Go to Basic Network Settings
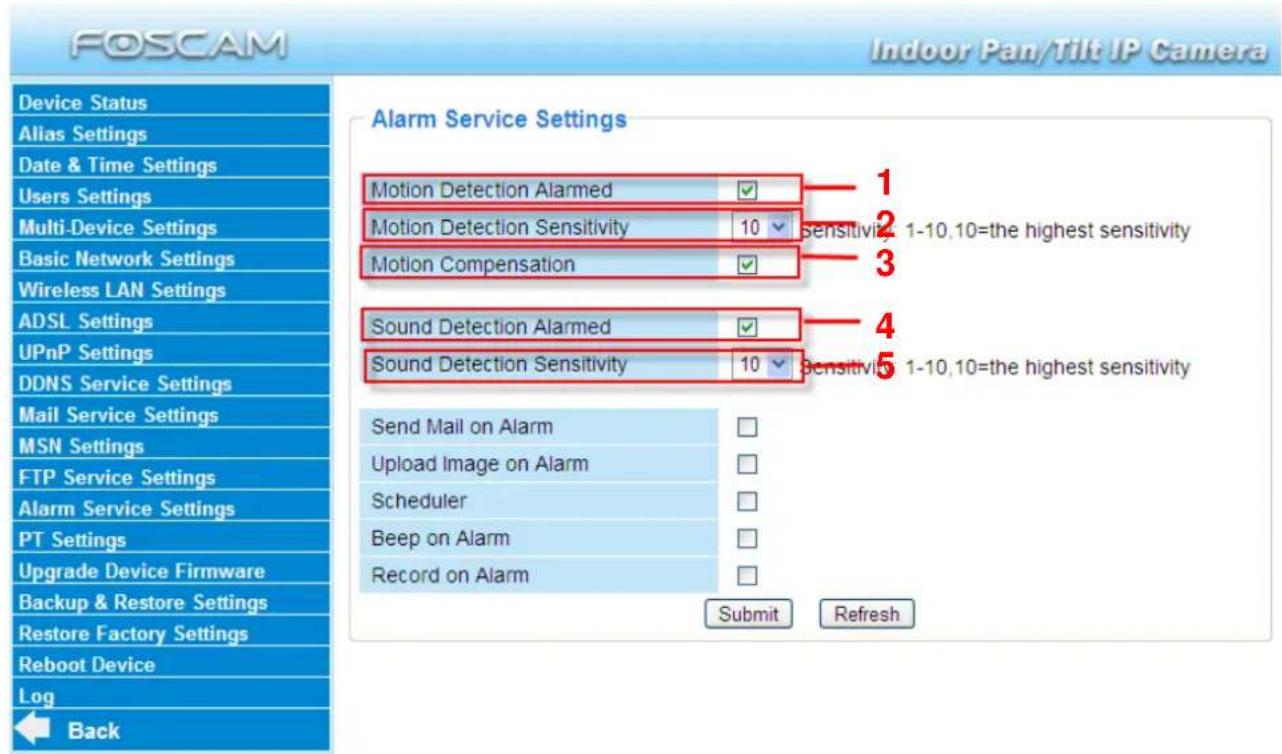This screenshot has width=1282, height=754. pyautogui.click(x=170, y=258)
